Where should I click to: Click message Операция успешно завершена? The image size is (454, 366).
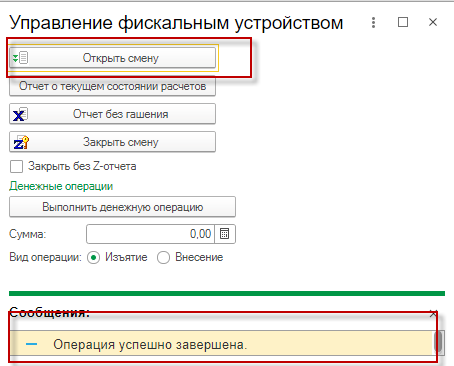tap(150, 345)
